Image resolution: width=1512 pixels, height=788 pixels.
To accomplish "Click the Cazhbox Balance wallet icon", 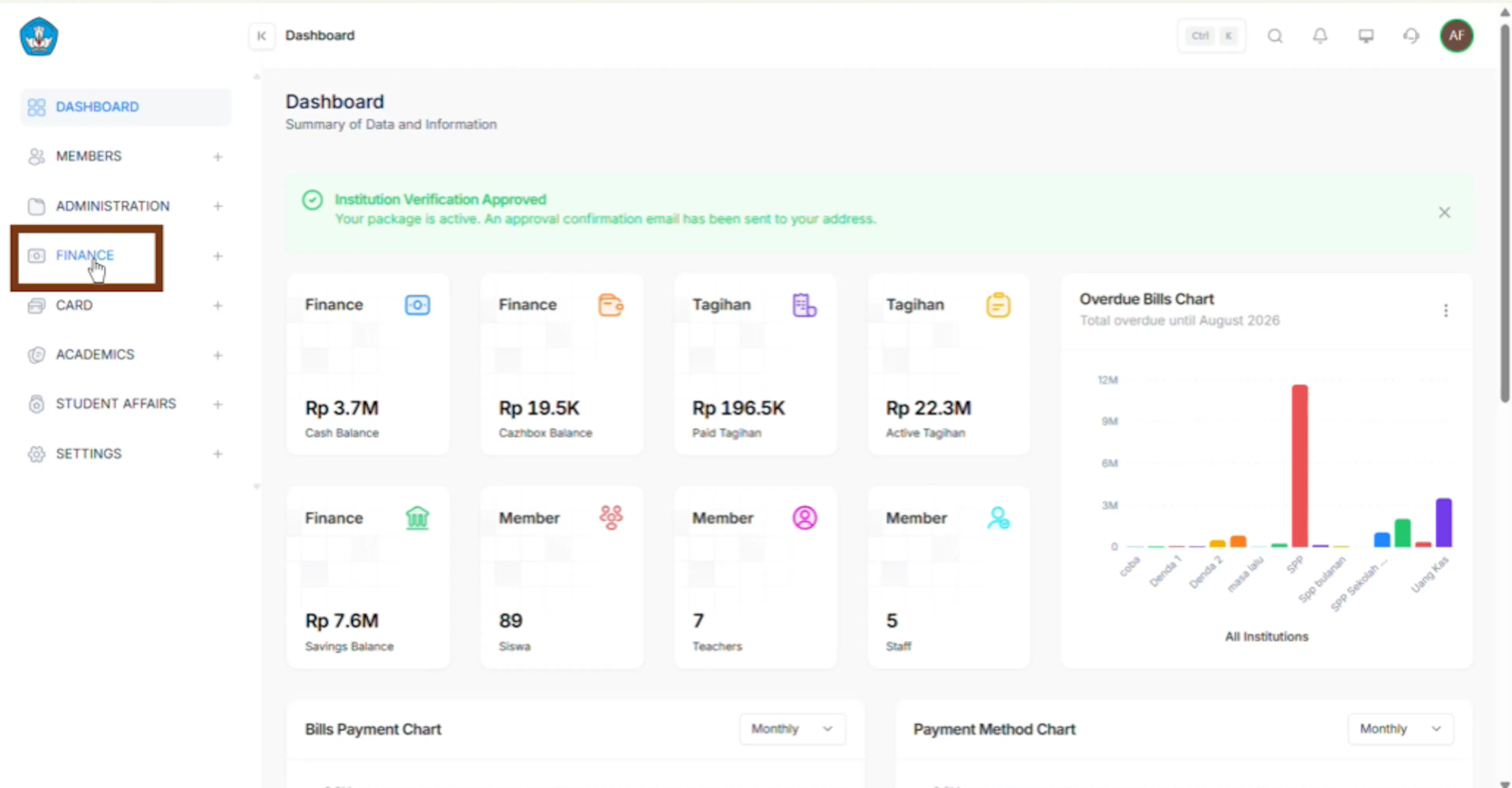I will click(x=610, y=305).
